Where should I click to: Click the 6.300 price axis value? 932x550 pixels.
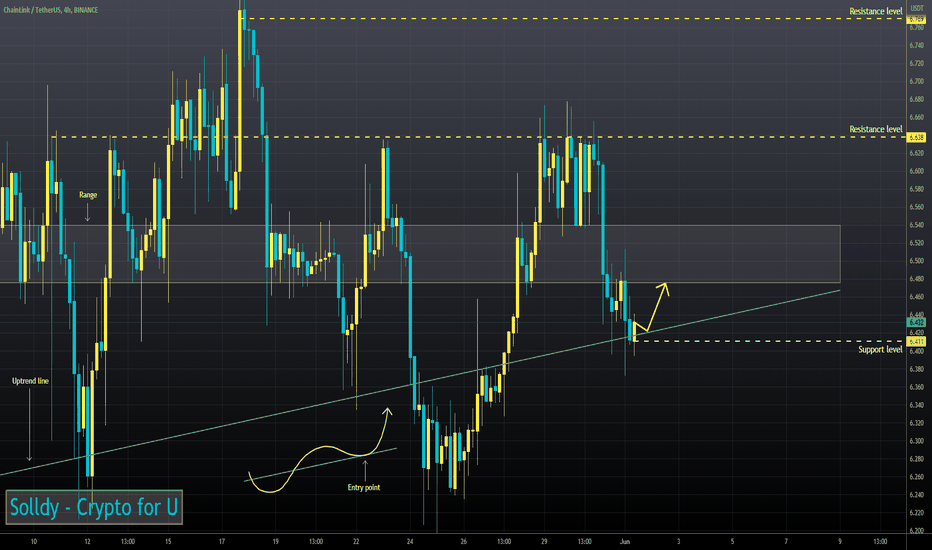tap(916, 441)
